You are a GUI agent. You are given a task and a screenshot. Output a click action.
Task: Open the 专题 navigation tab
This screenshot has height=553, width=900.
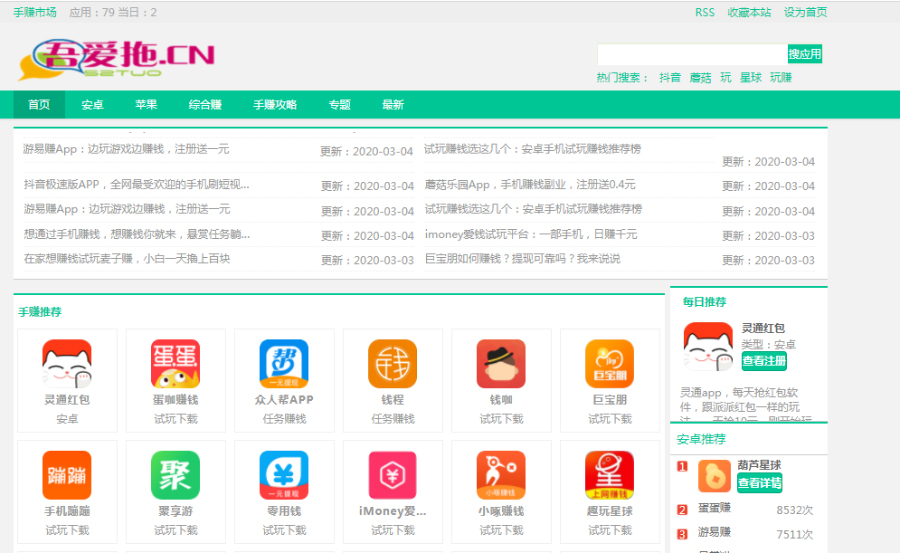click(x=339, y=105)
